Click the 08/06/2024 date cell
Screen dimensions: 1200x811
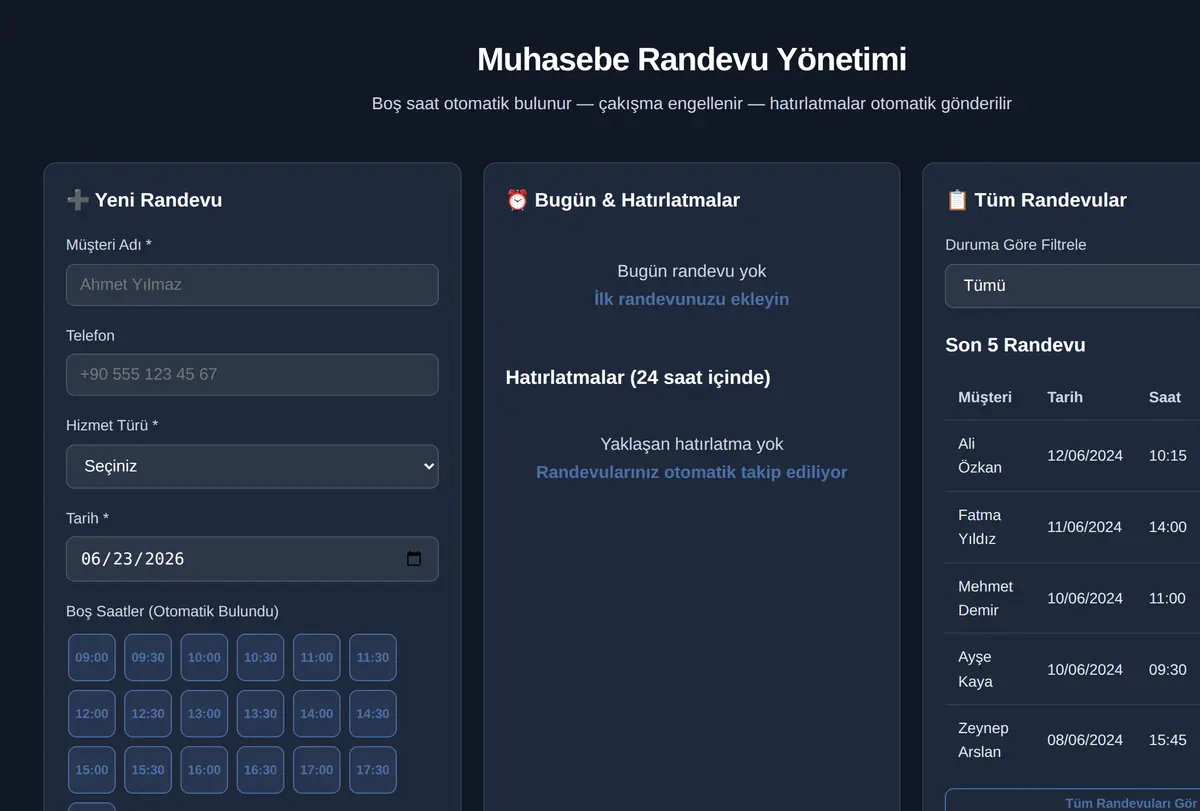[1085, 740]
